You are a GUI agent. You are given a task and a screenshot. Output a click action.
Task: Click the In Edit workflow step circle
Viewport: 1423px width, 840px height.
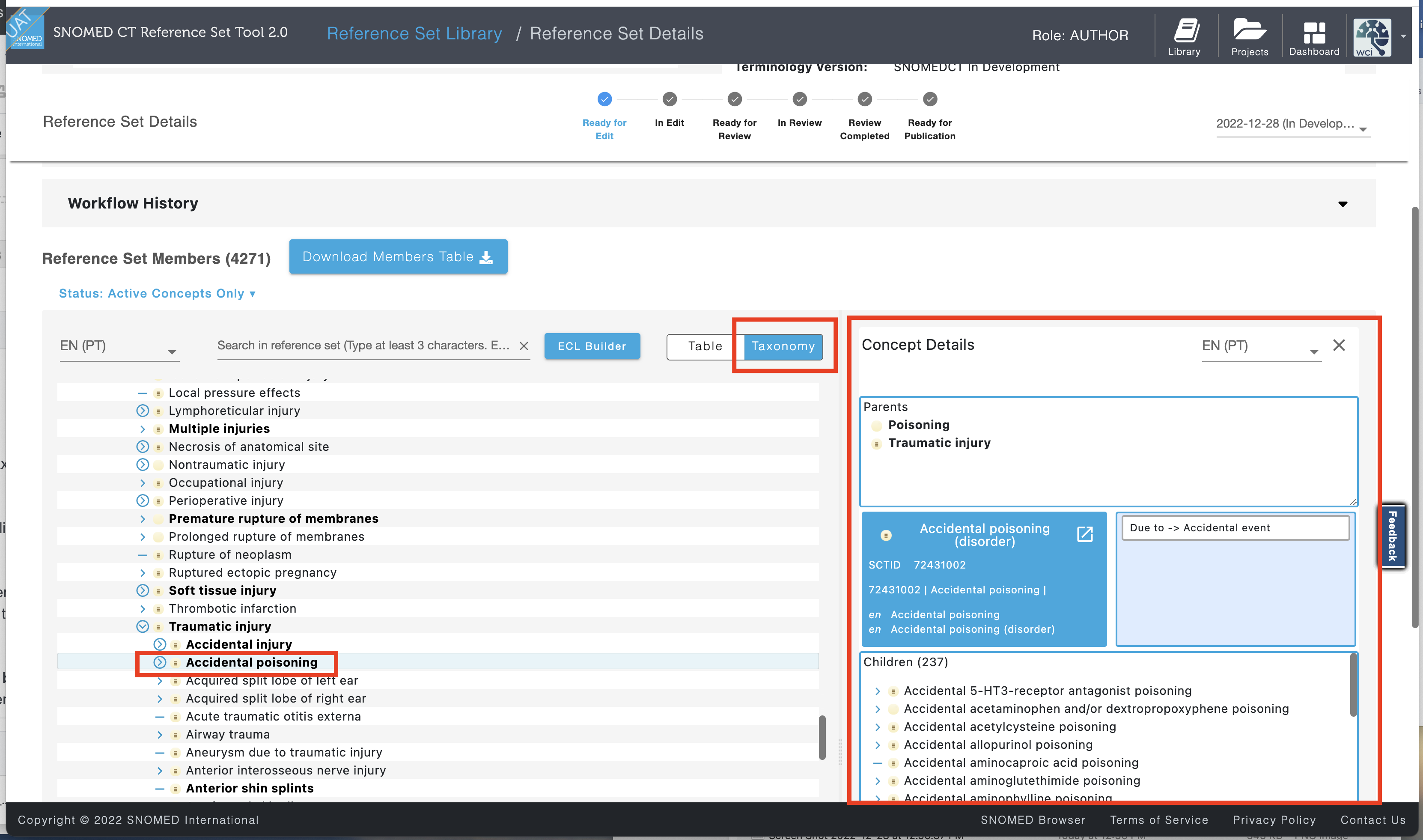click(x=670, y=99)
